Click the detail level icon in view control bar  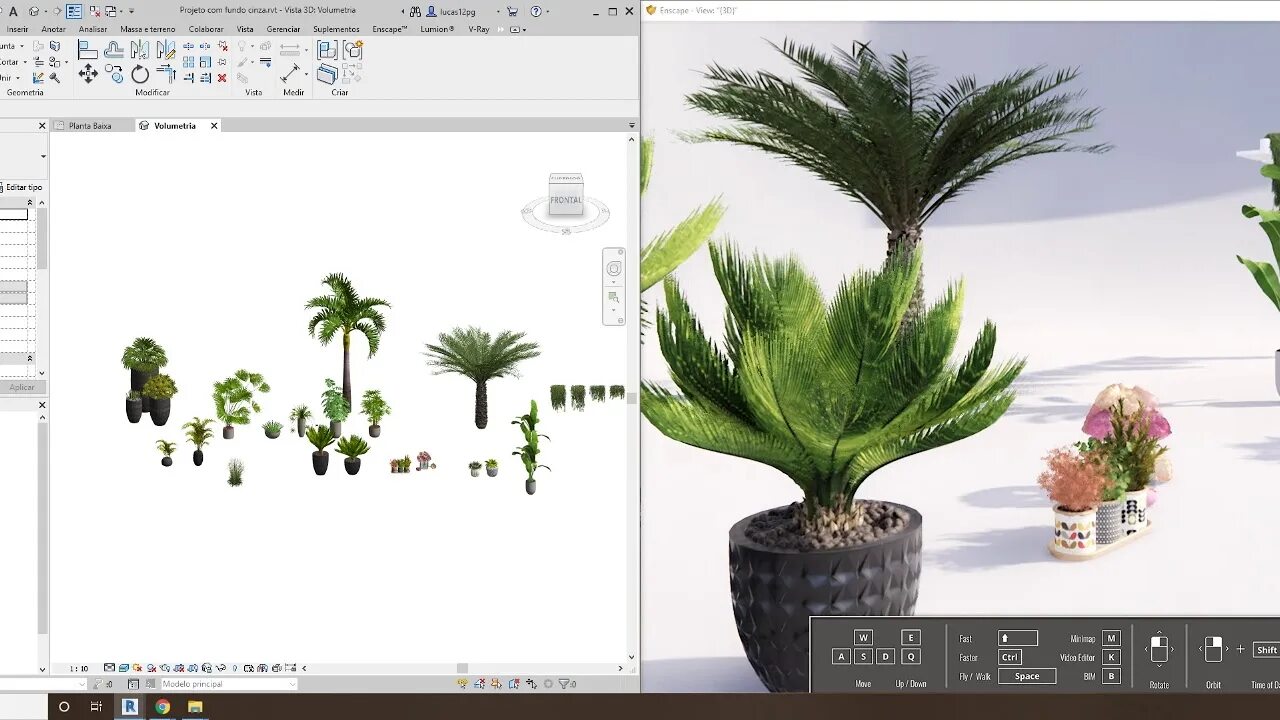pos(109,668)
